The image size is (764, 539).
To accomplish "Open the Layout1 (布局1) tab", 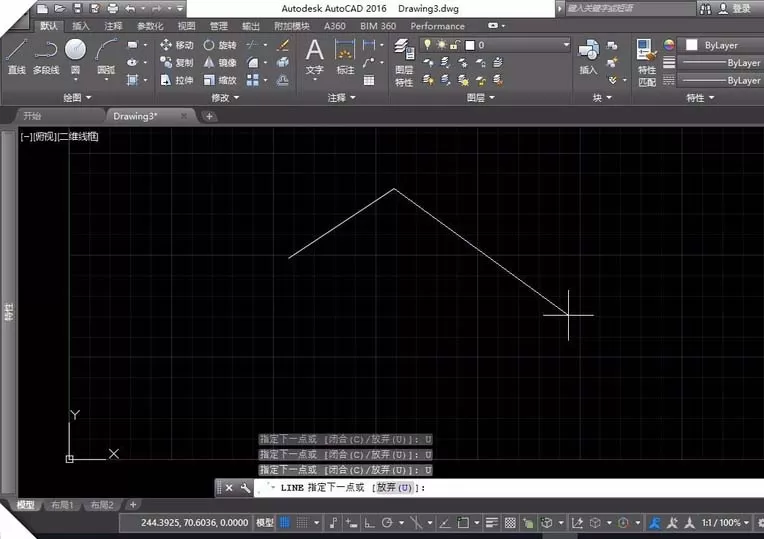I will pos(62,505).
